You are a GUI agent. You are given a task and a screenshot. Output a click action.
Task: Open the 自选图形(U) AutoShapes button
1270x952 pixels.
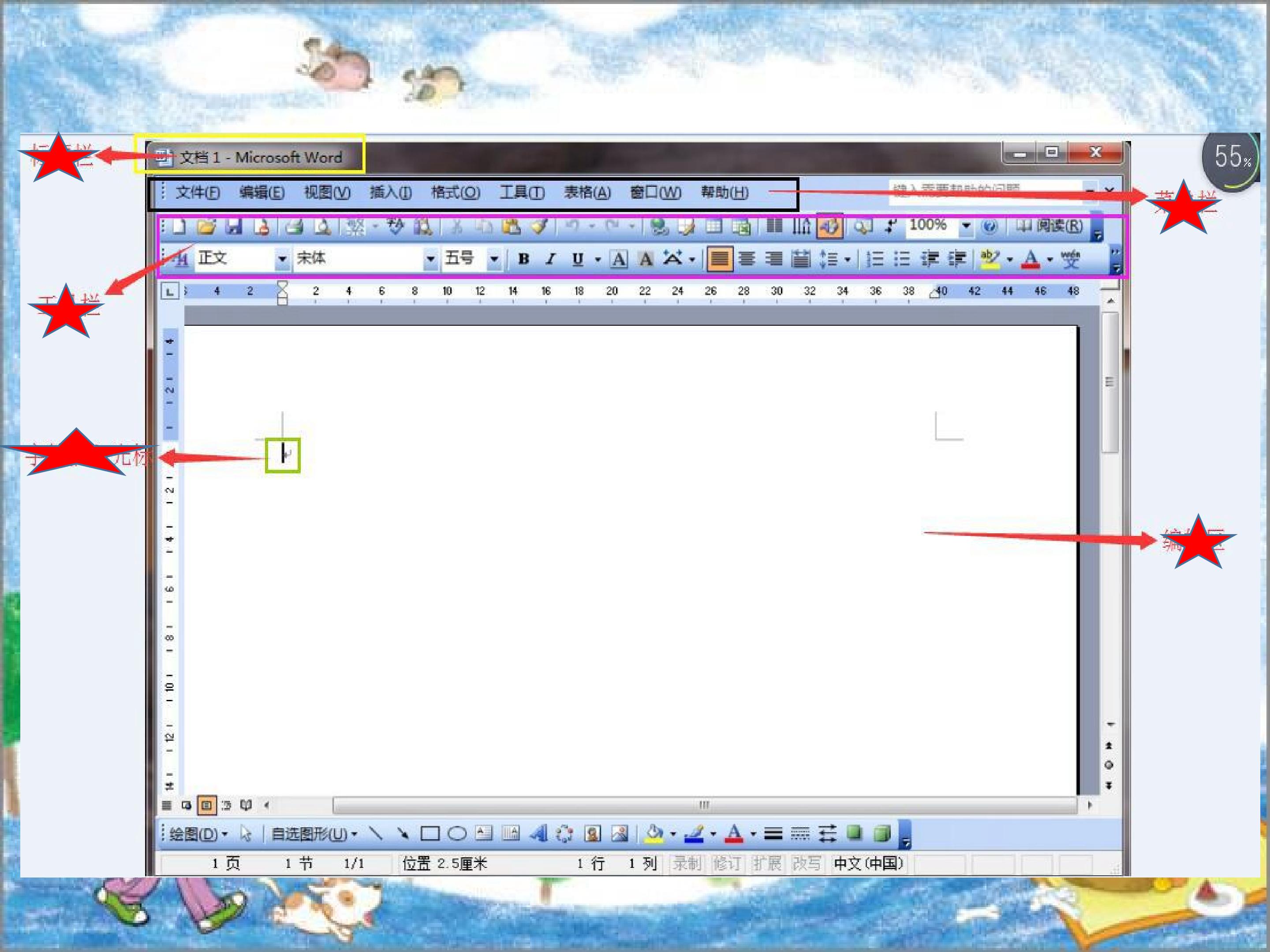click(314, 834)
